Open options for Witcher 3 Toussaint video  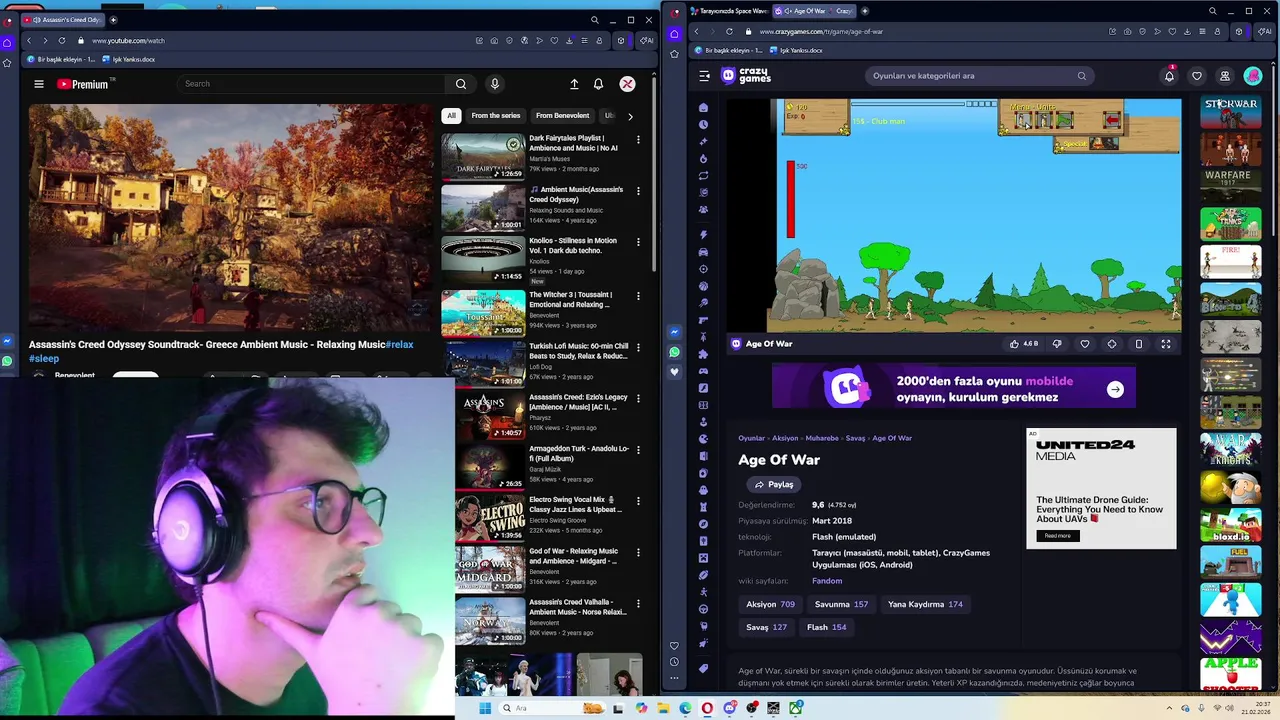pyautogui.click(x=638, y=296)
